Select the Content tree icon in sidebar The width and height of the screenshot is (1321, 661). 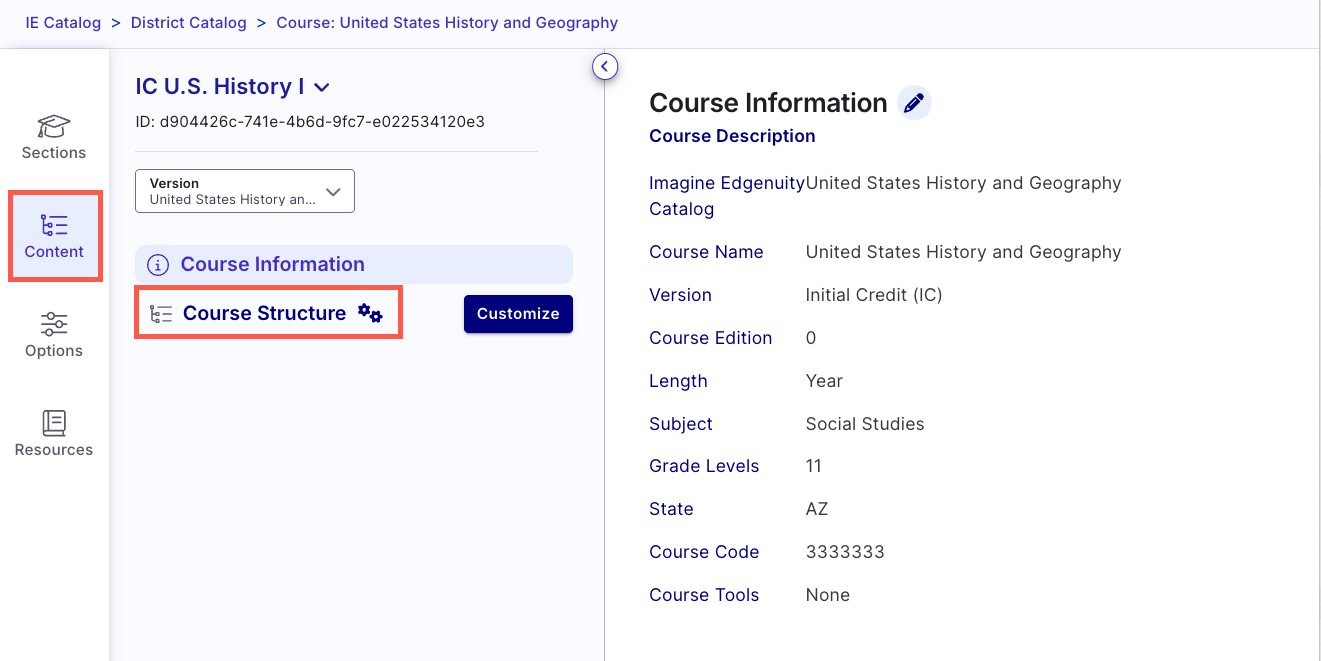click(54, 225)
